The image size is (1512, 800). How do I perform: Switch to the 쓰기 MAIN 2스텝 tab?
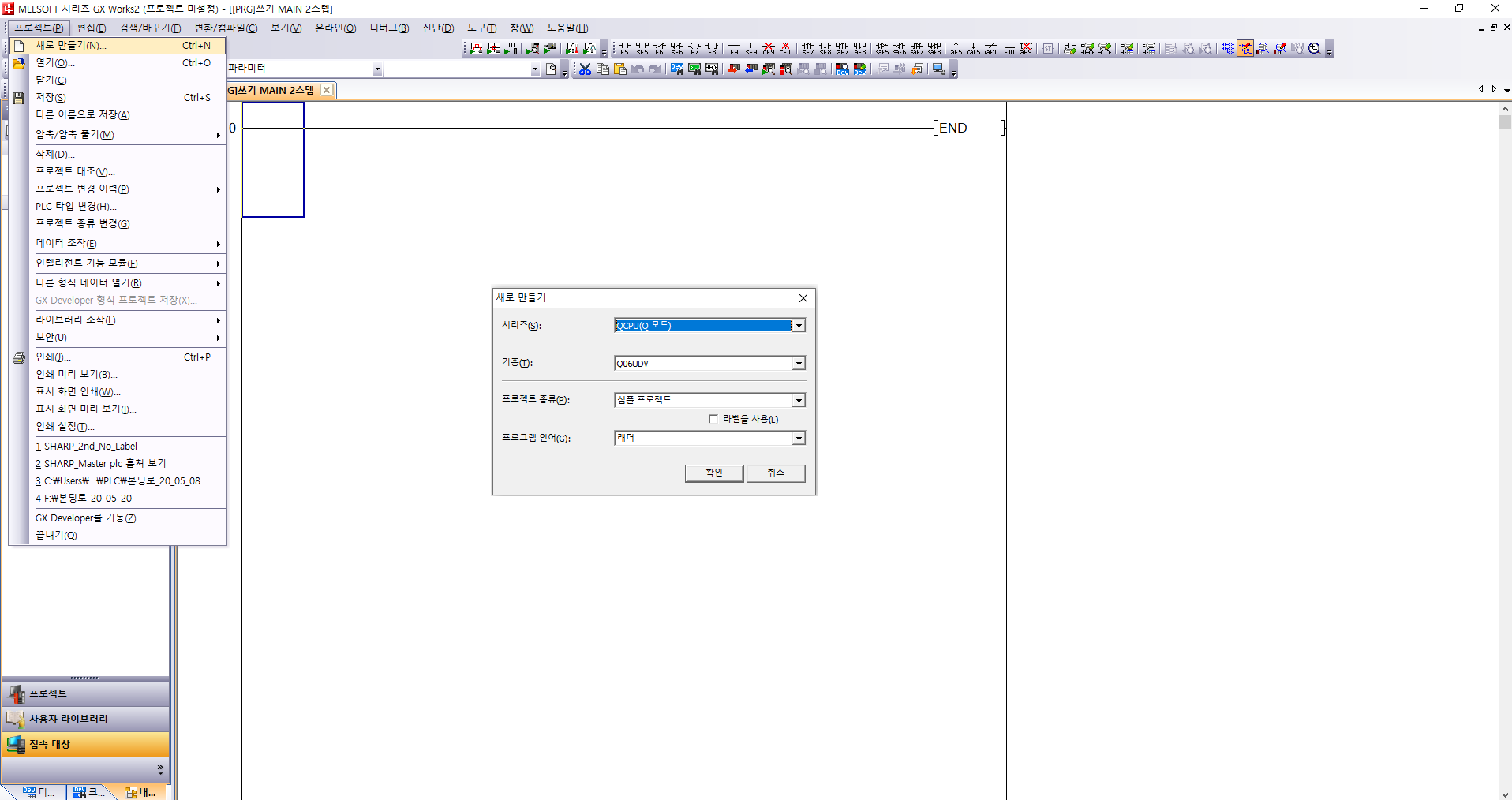click(271, 90)
